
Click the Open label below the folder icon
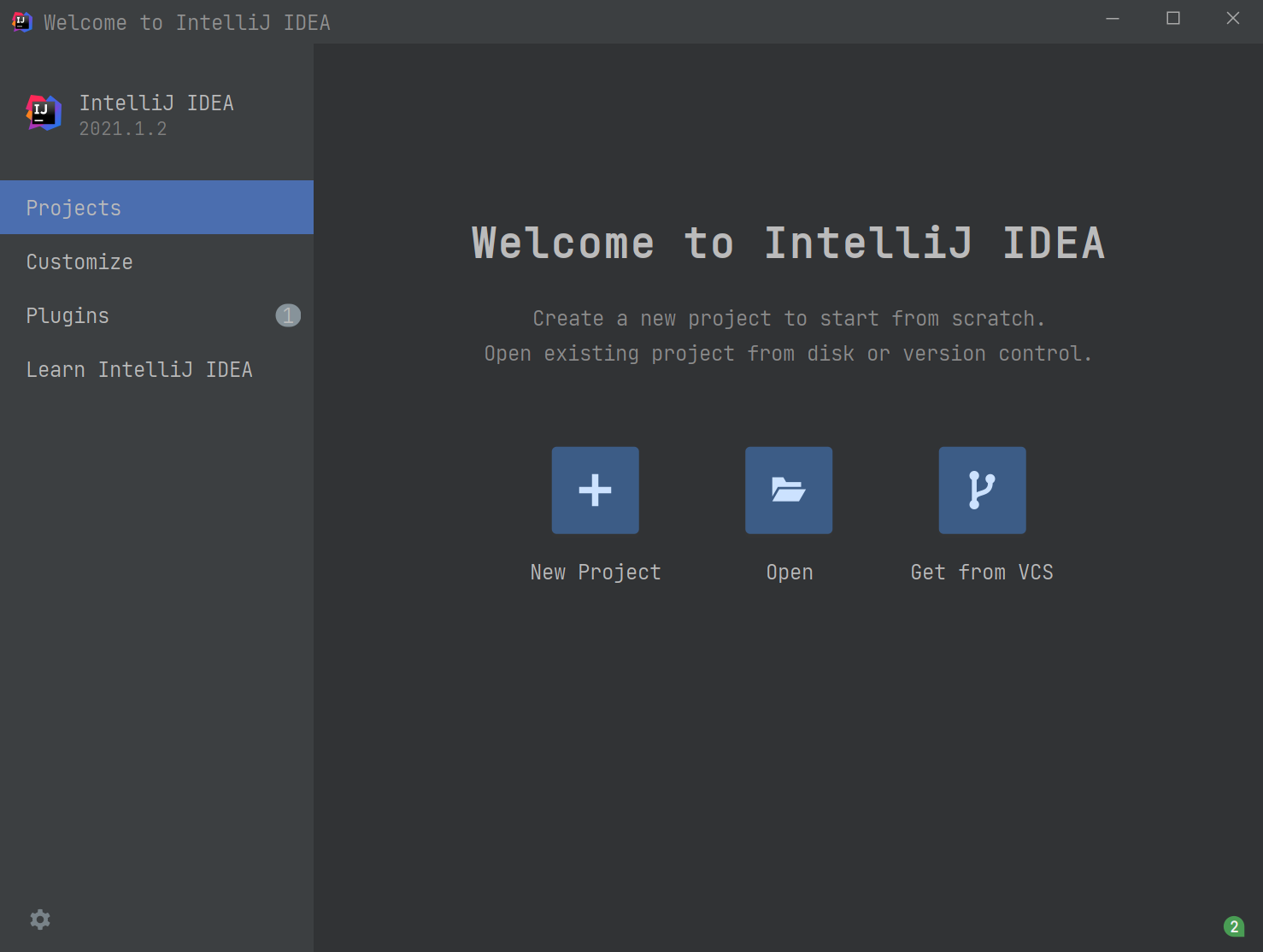click(x=788, y=572)
